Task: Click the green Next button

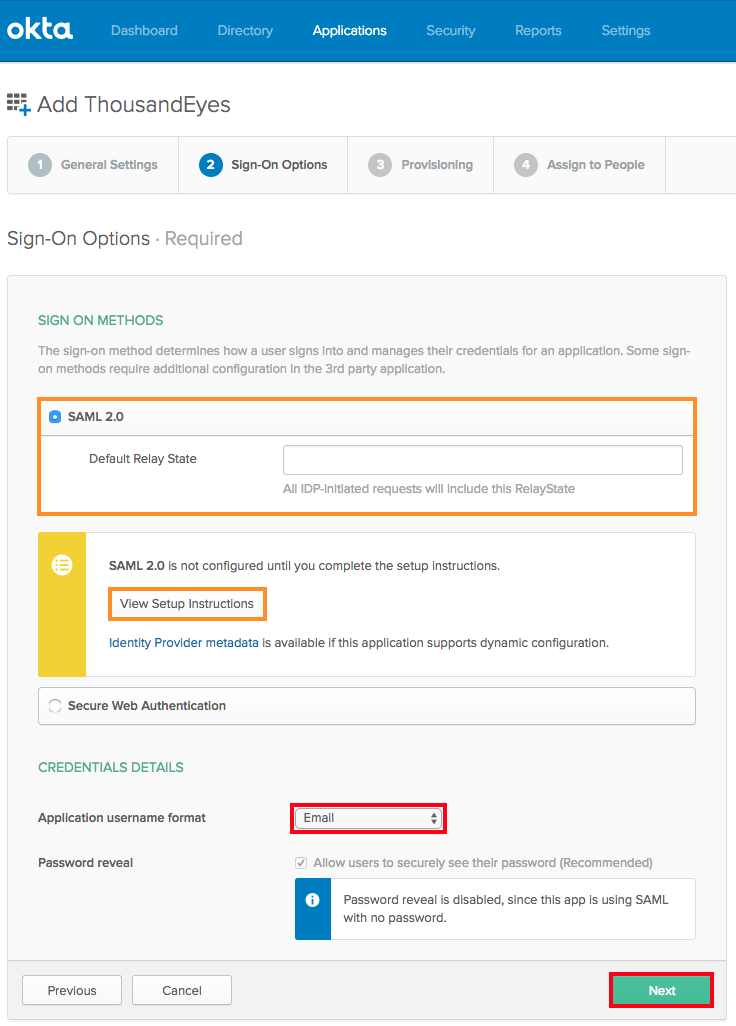Action: coord(661,991)
